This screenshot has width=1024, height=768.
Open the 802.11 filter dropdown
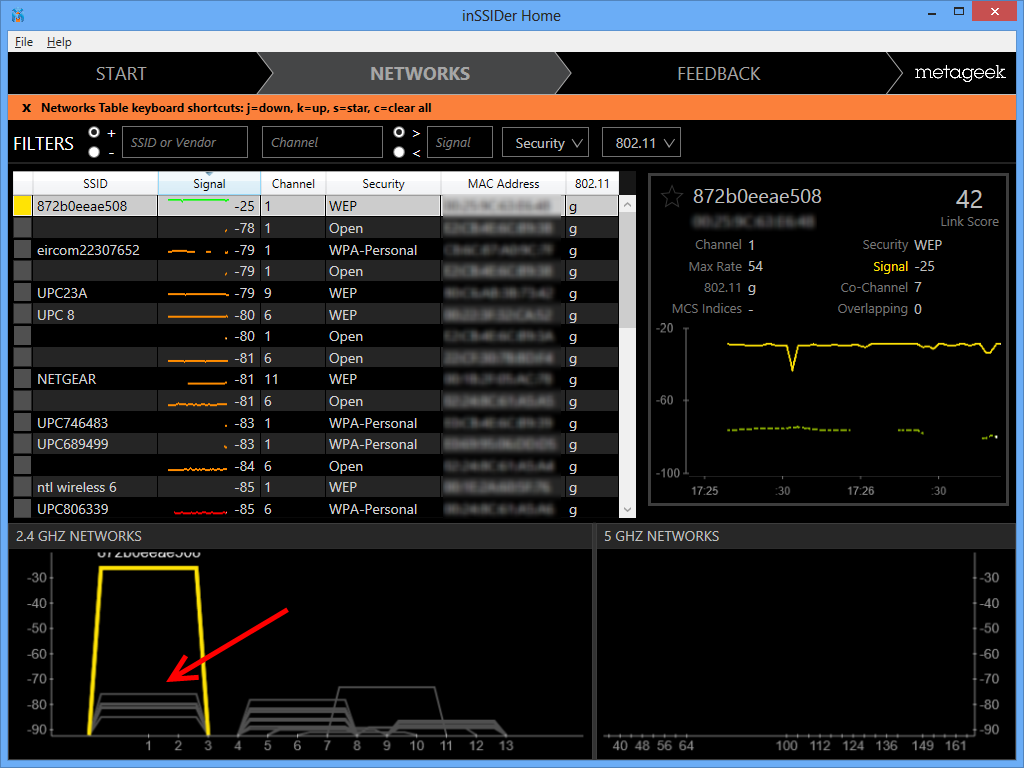click(x=641, y=142)
